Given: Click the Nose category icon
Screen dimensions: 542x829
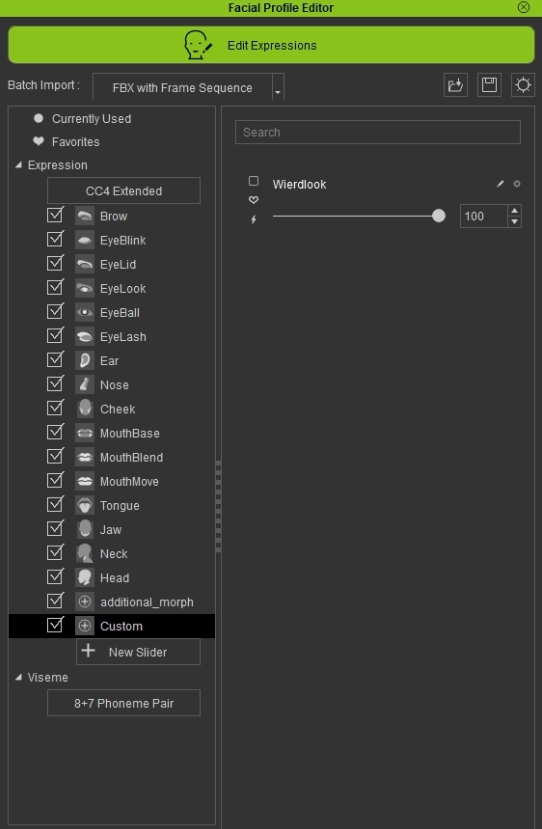Looking at the screenshot, I should click(x=85, y=384).
